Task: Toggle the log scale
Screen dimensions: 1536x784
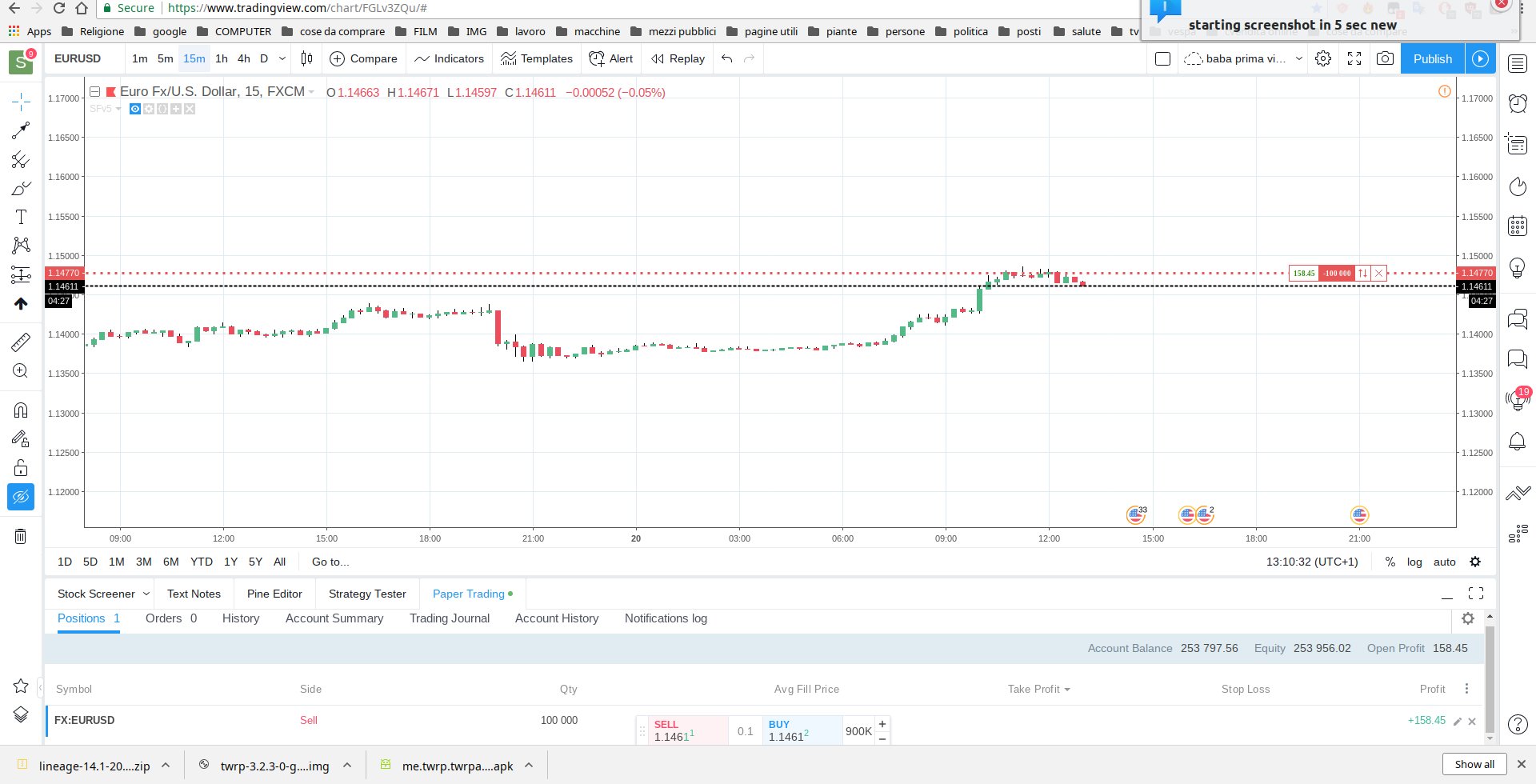Action: (1414, 562)
